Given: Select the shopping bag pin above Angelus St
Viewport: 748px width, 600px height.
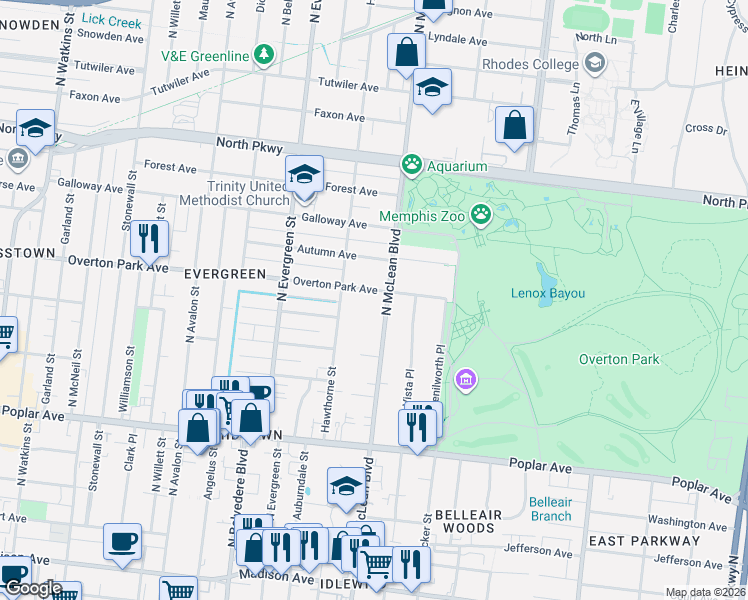Looking at the screenshot, I should [197, 431].
